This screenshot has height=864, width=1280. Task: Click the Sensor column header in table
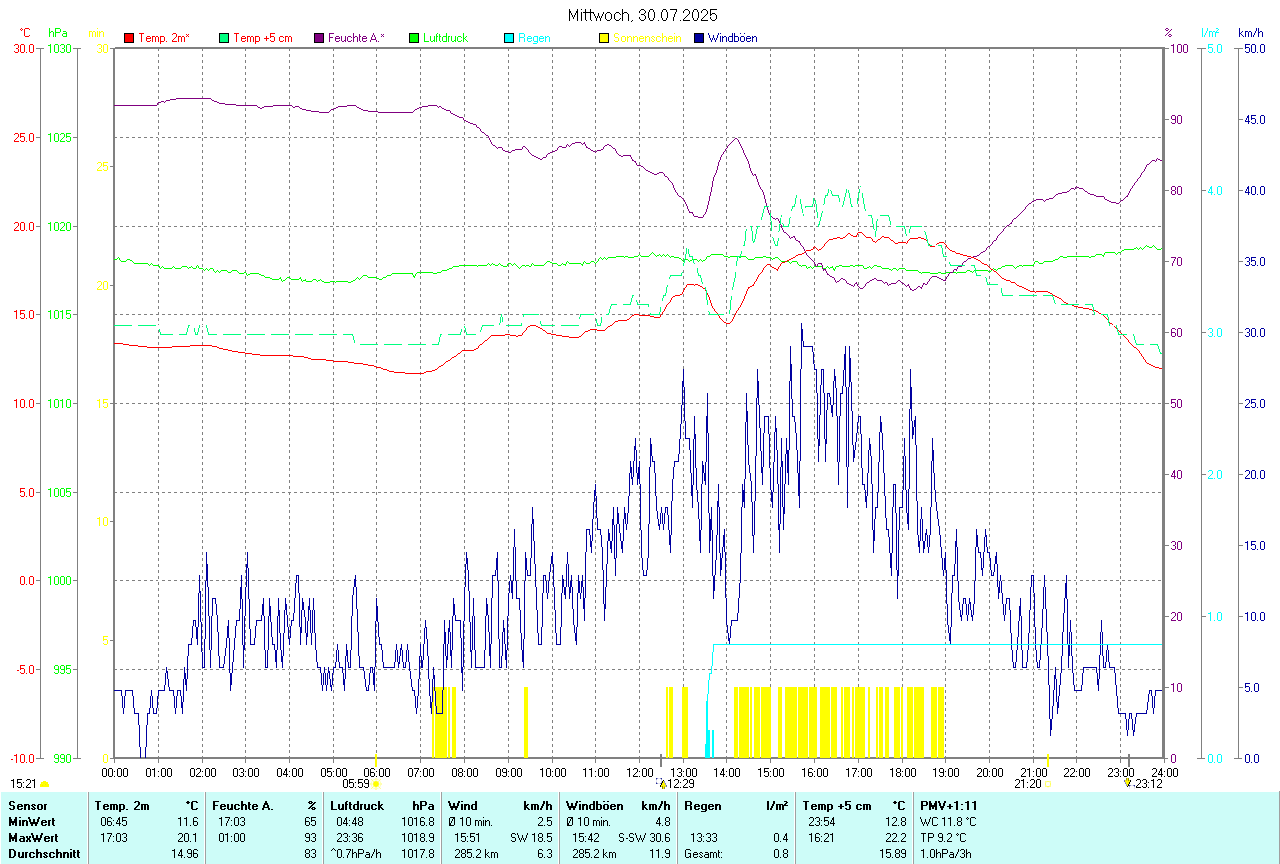(27, 805)
